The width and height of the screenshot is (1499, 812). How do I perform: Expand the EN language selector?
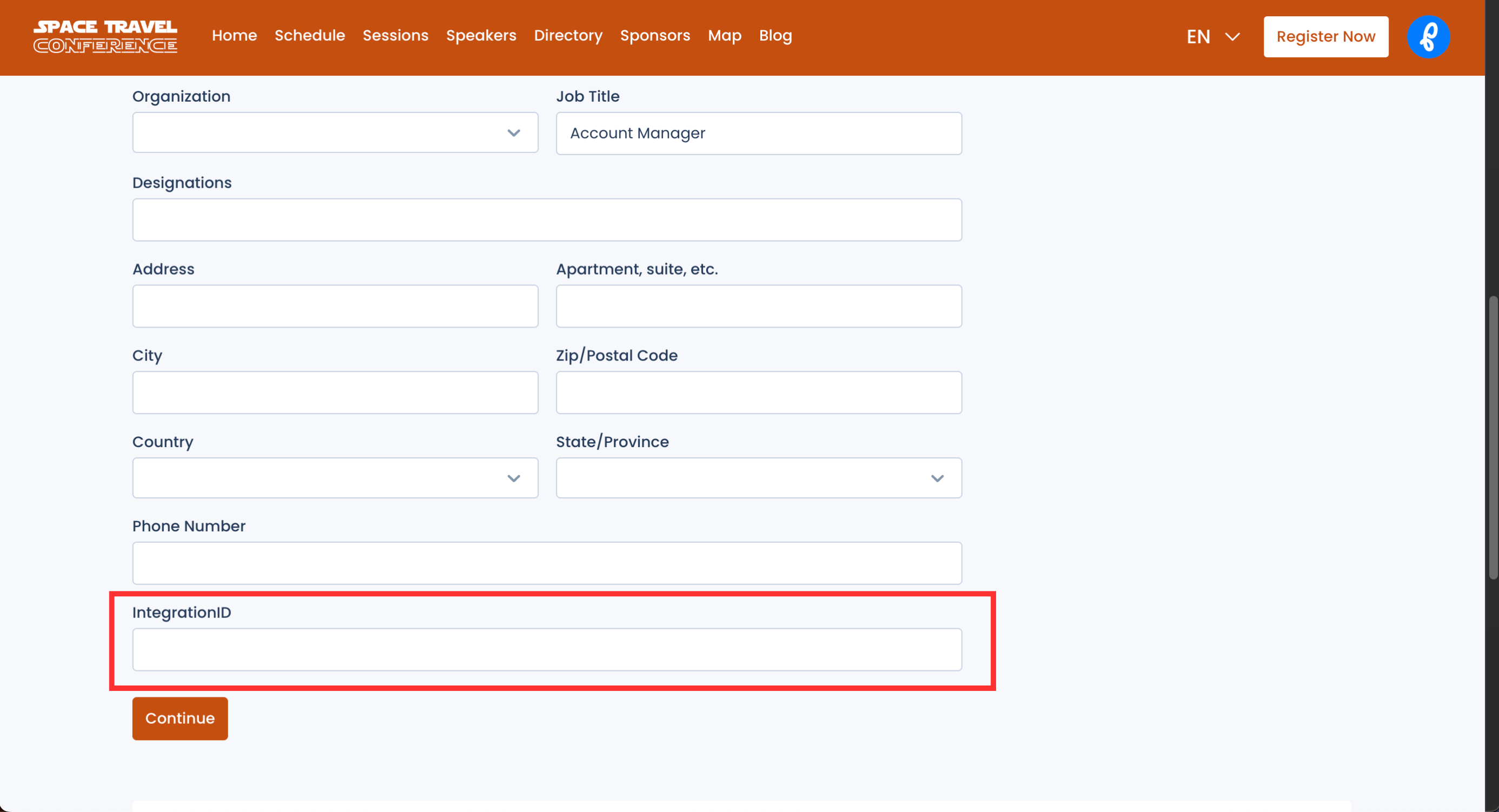coord(1213,37)
